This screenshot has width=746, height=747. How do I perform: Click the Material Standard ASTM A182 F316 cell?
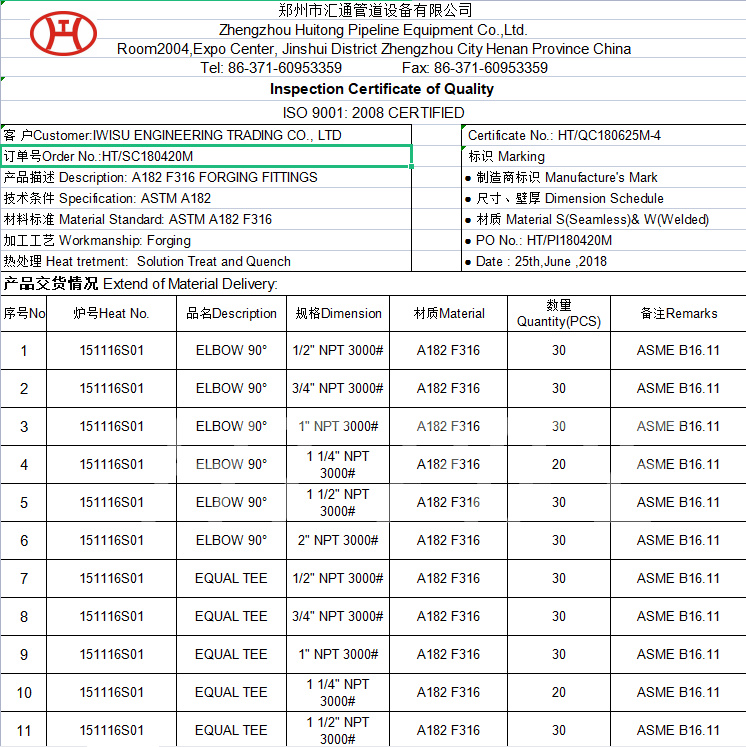click(x=206, y=219)
